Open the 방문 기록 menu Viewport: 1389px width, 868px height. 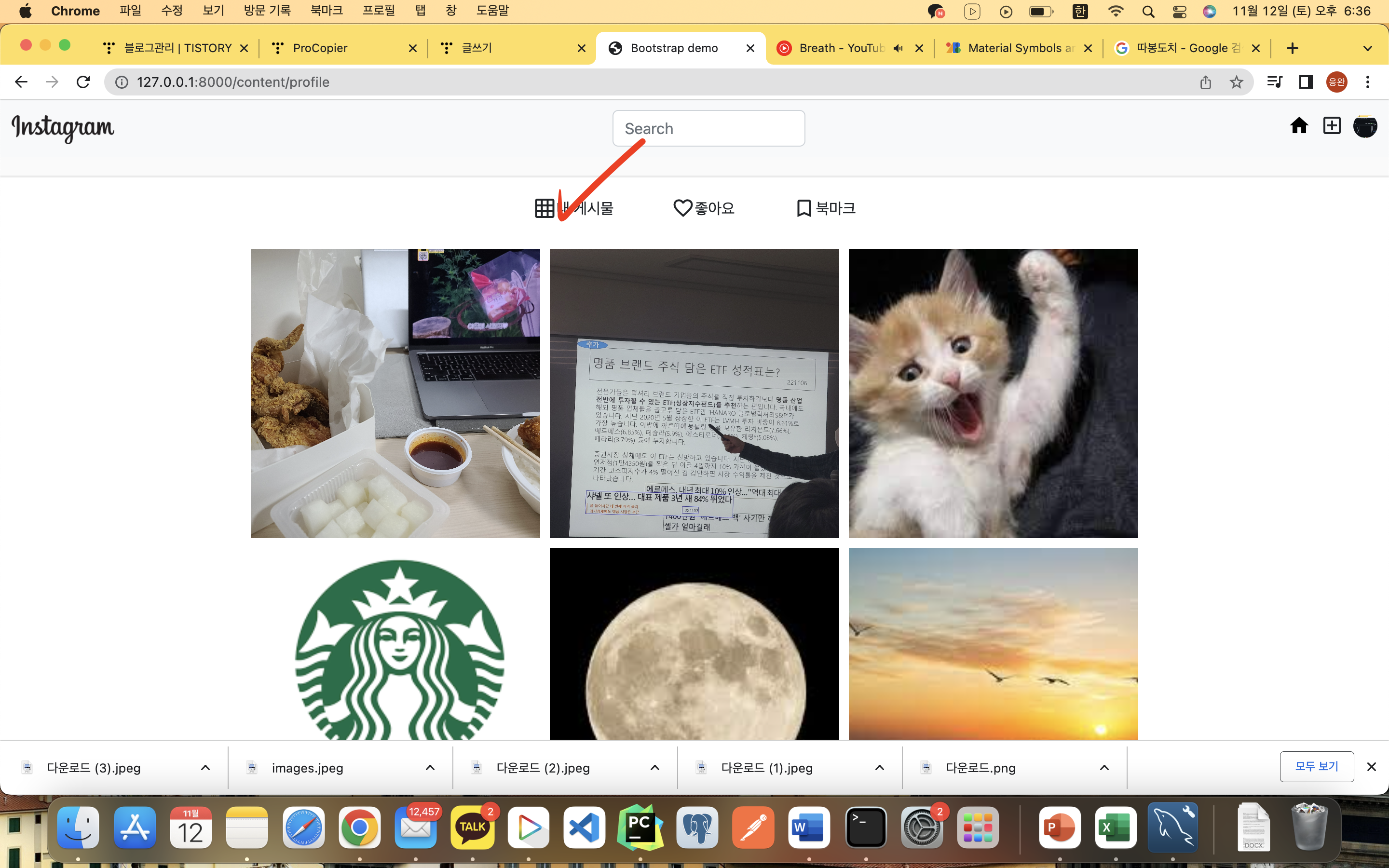pos(268,11)
